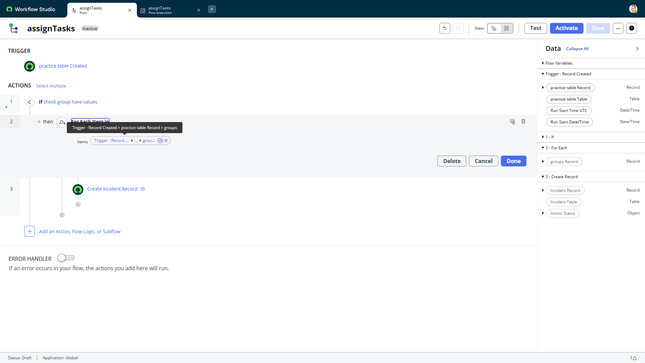Click the Done button

click(513, 161)
